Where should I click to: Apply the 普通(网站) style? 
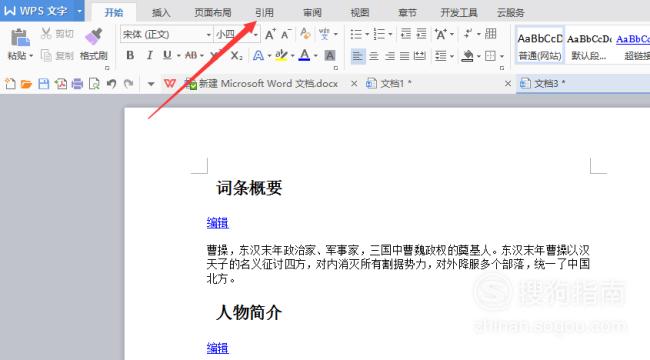[x=540, y=45]
